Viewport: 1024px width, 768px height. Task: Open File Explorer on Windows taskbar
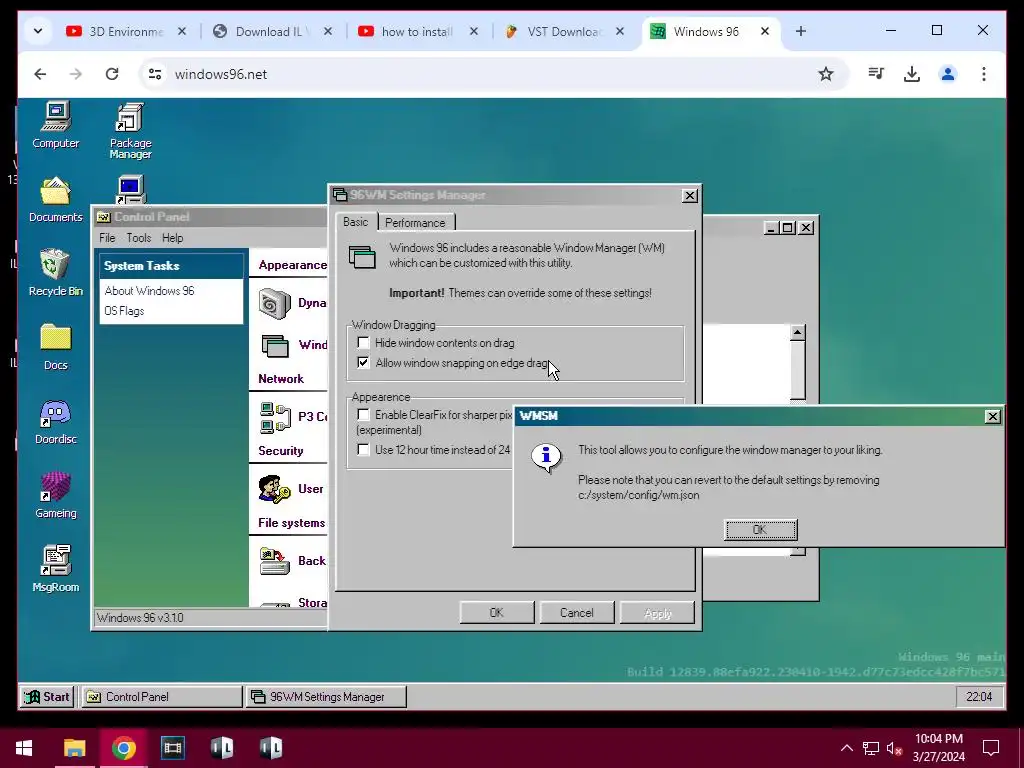74,748
